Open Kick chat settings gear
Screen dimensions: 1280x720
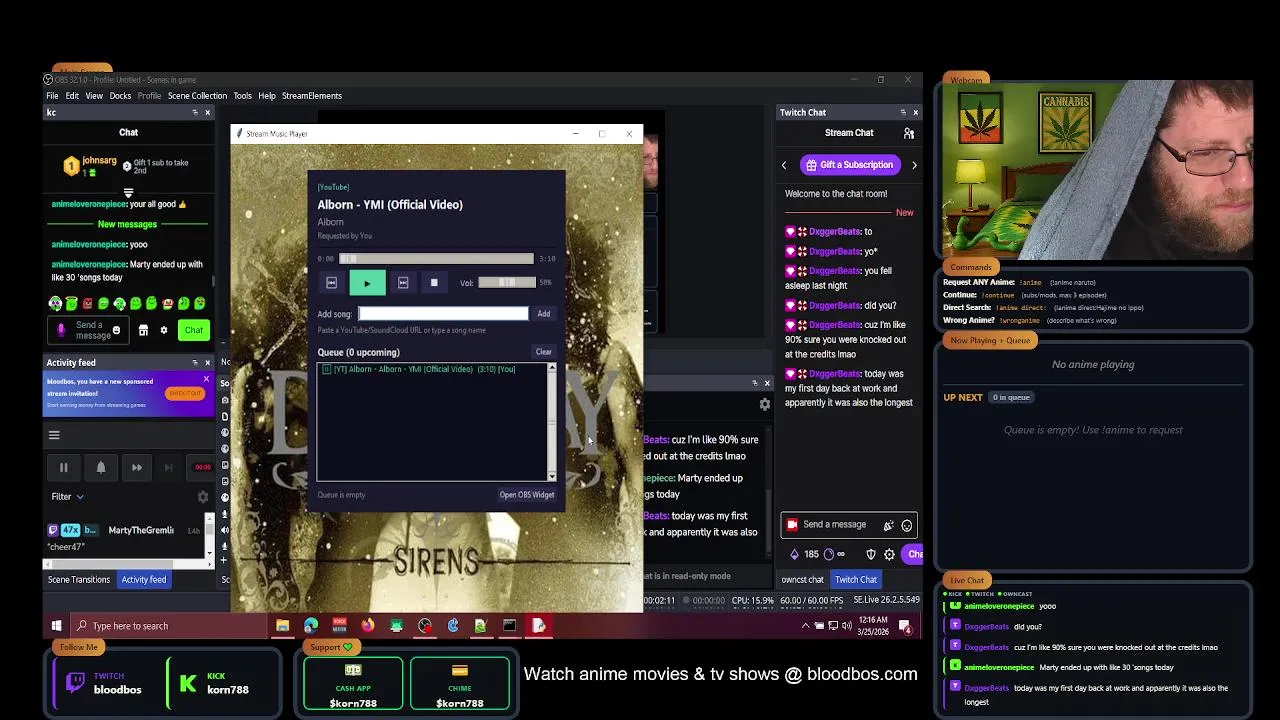pos(164,331)
